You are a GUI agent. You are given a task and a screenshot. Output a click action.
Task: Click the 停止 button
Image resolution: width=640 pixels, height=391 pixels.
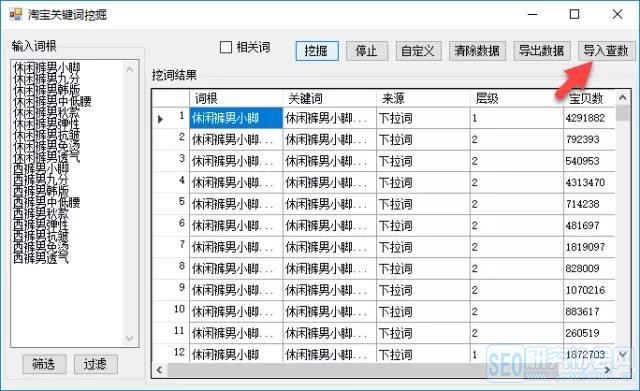(367, 51)
